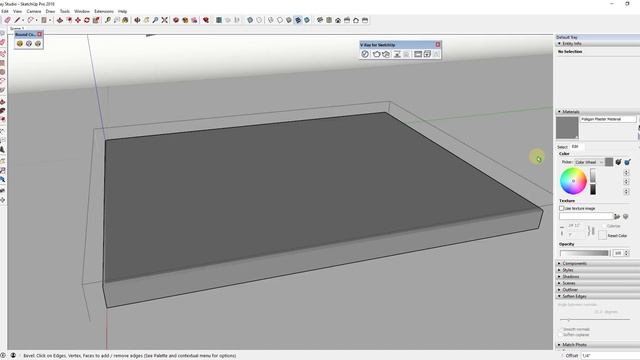Open V-Ray Asset Editor icon

point(365,54)
